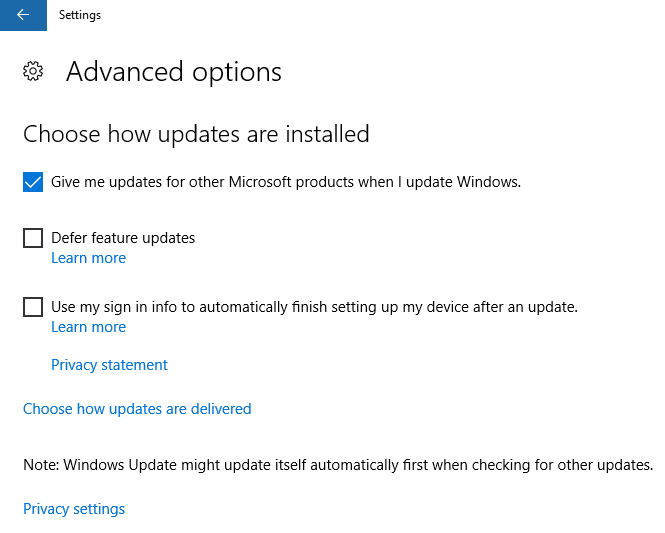Click the Windows Update note paragraph

338,465
